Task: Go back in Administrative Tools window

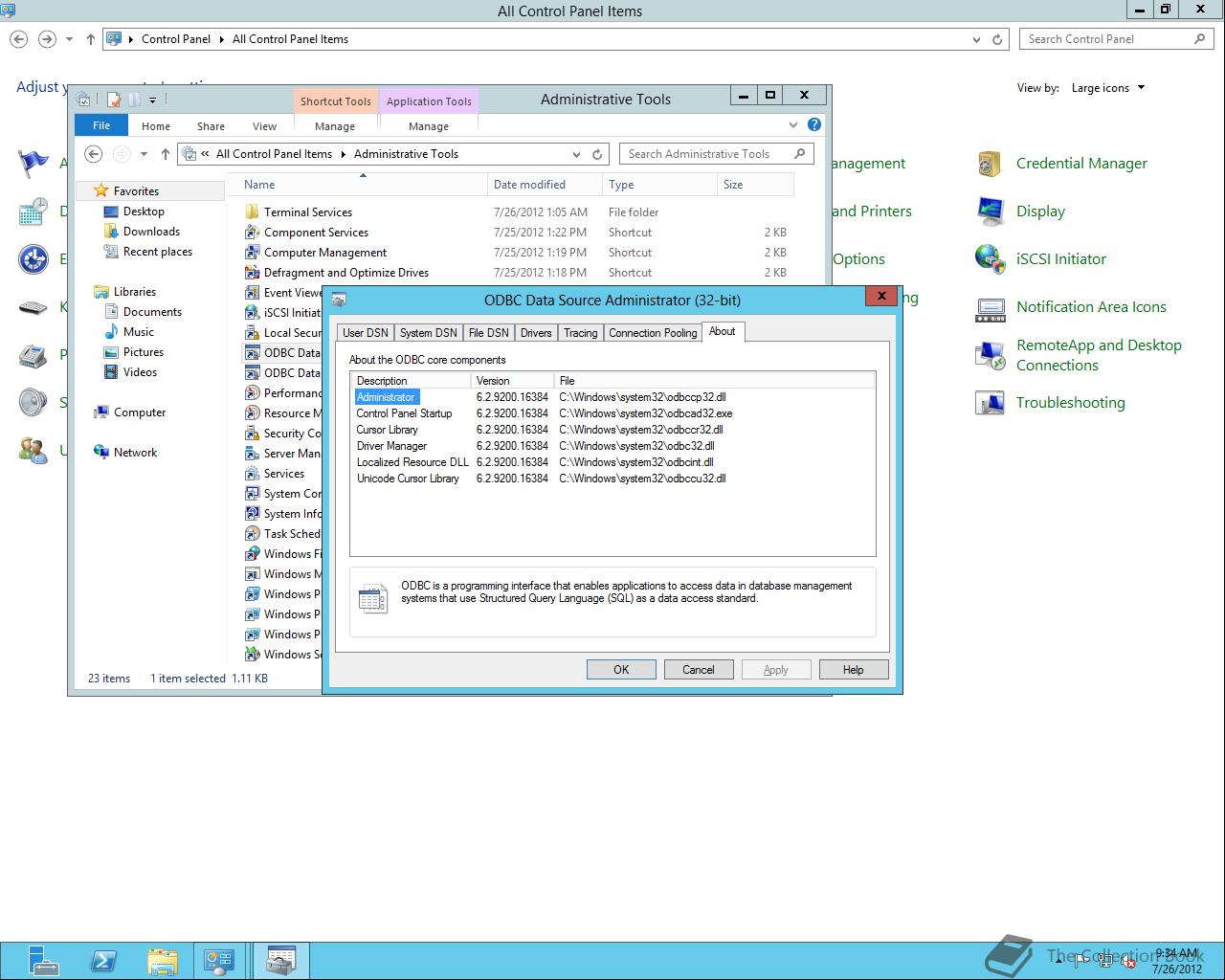Action: click(x=94, y=154)
